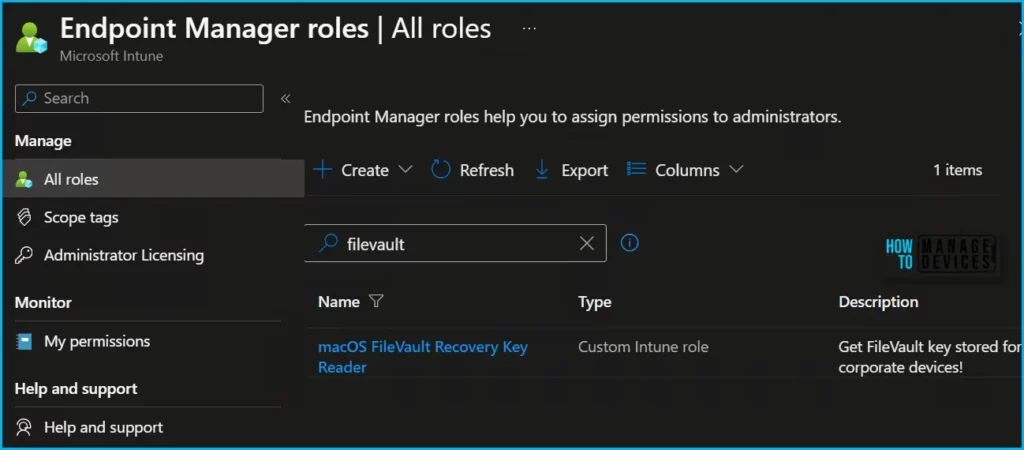Clear the filevault search with X
Viewport: 1024px width, 450px height.
point(587,244)
